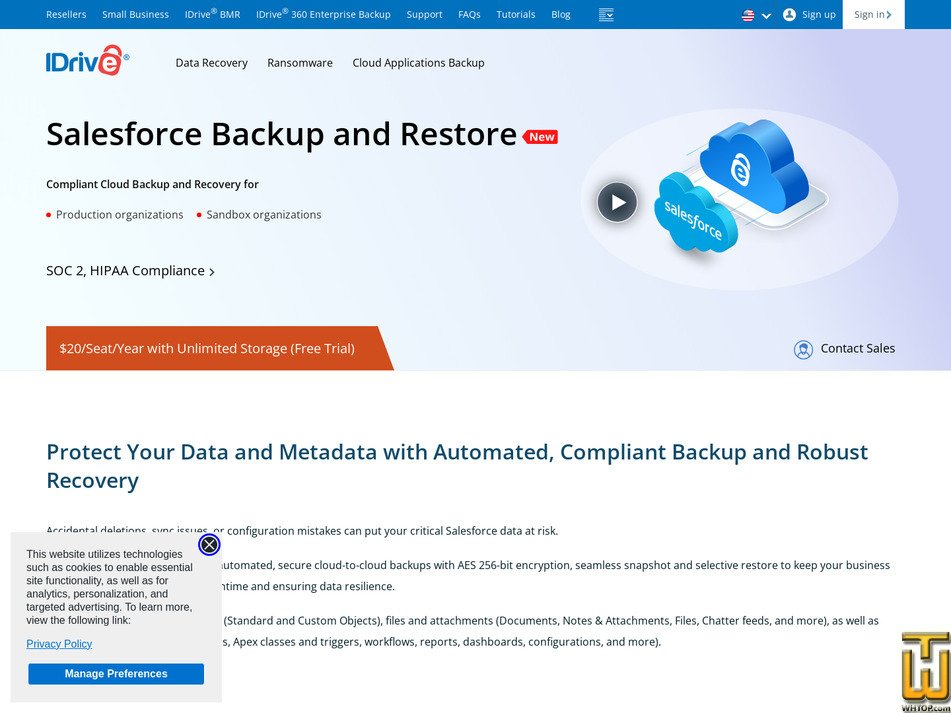Click the $20/Seat/Year Free Trial banner
The height and width of the screenshot is (713, 951).
pos(220,348)
